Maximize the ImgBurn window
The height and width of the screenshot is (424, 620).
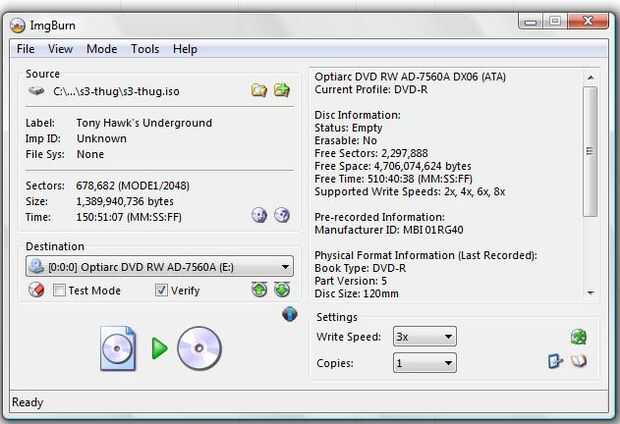point(555,21)
